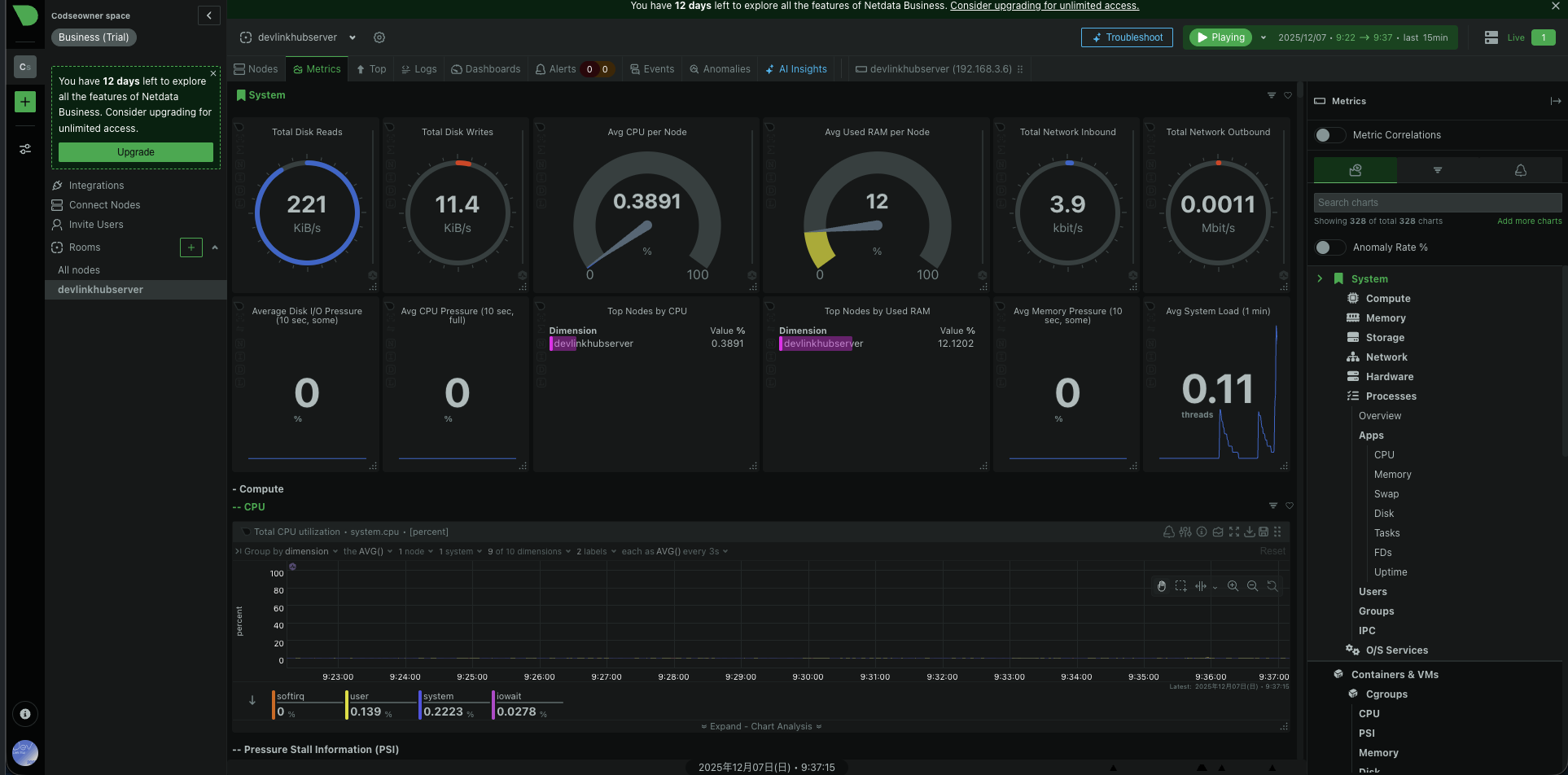Click the green plus add space icon
1568x775 pixels.
tap(25, 102)
